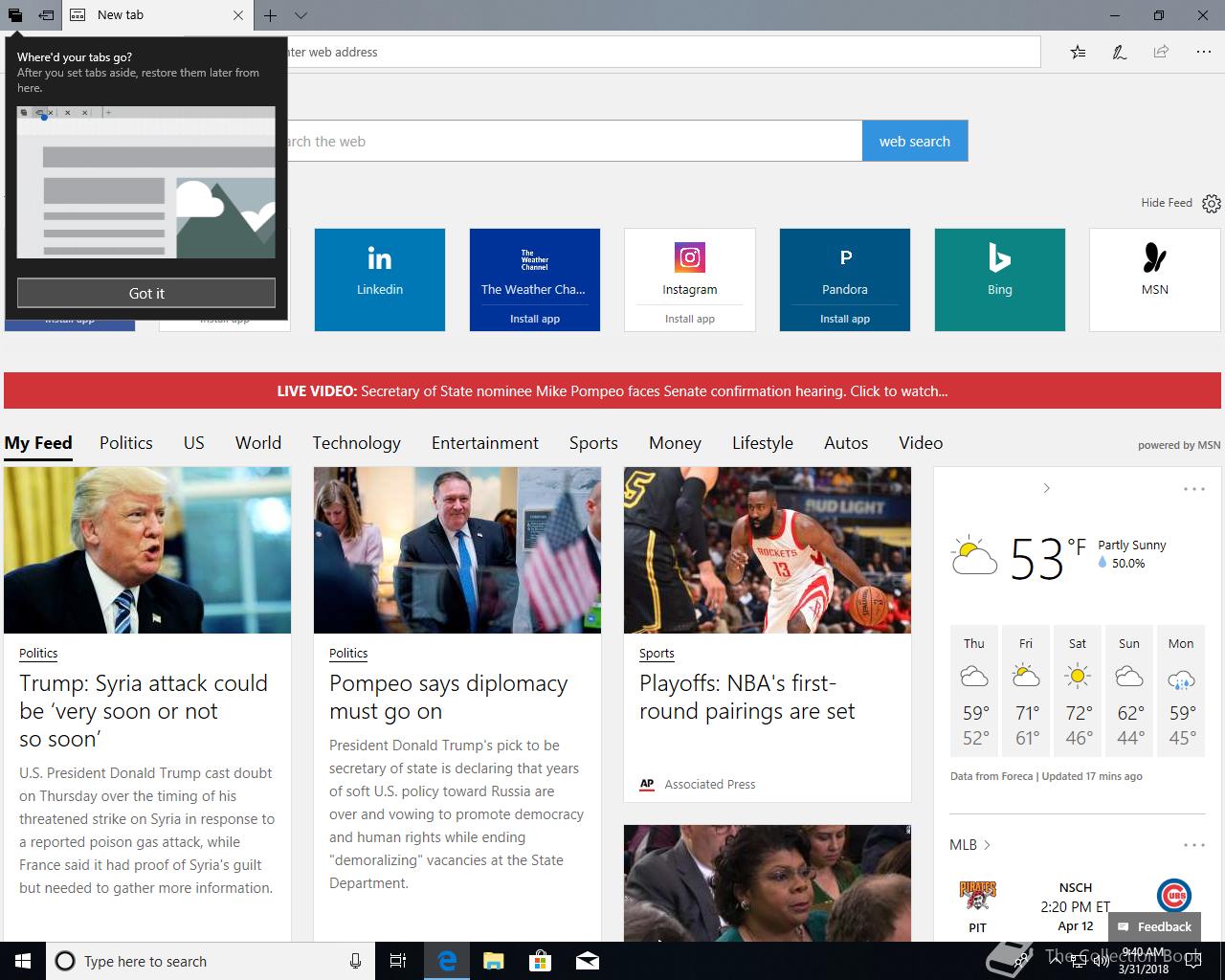The height and width of the screenshot is (980, 1225).
Task: Open Pompeo diplomacy article photo
Action: tap(457, 550)
